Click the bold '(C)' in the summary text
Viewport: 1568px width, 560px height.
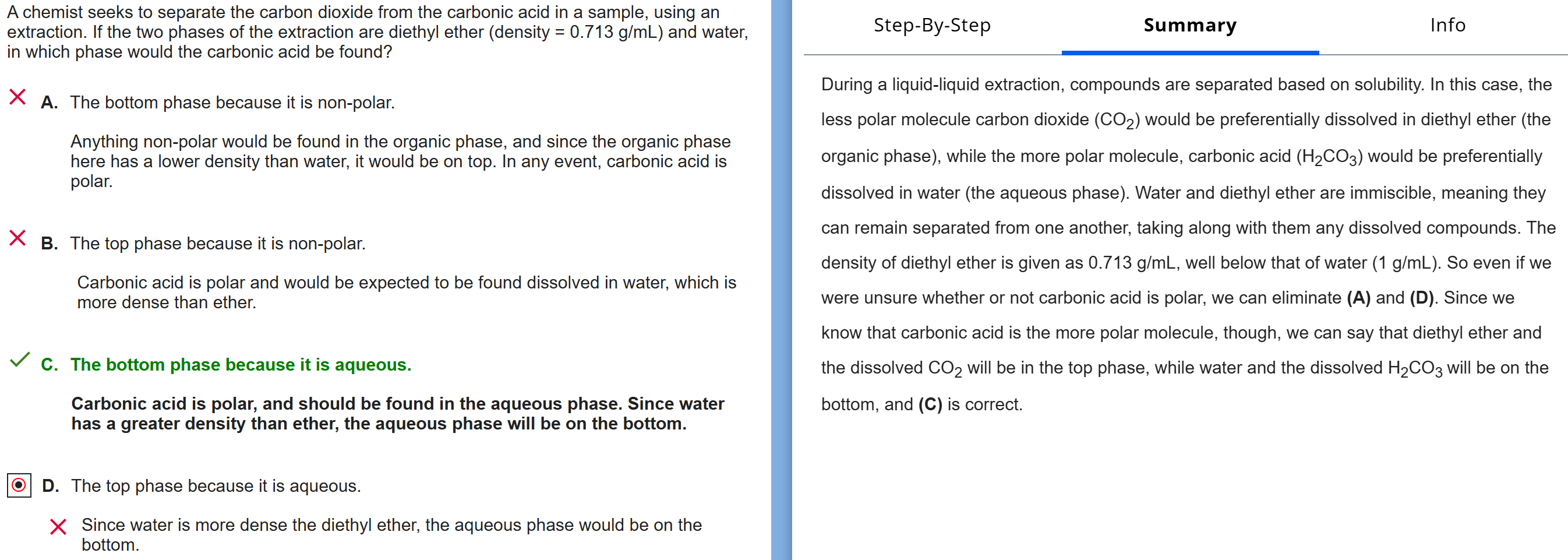930,405
